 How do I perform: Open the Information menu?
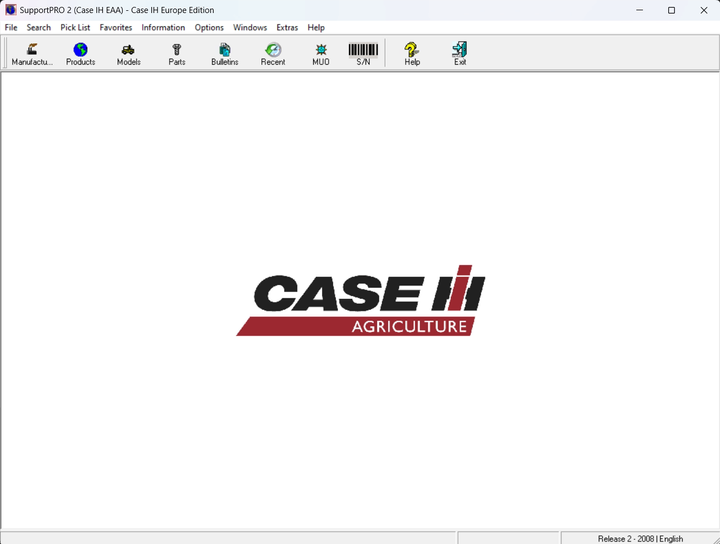[163, 28]
